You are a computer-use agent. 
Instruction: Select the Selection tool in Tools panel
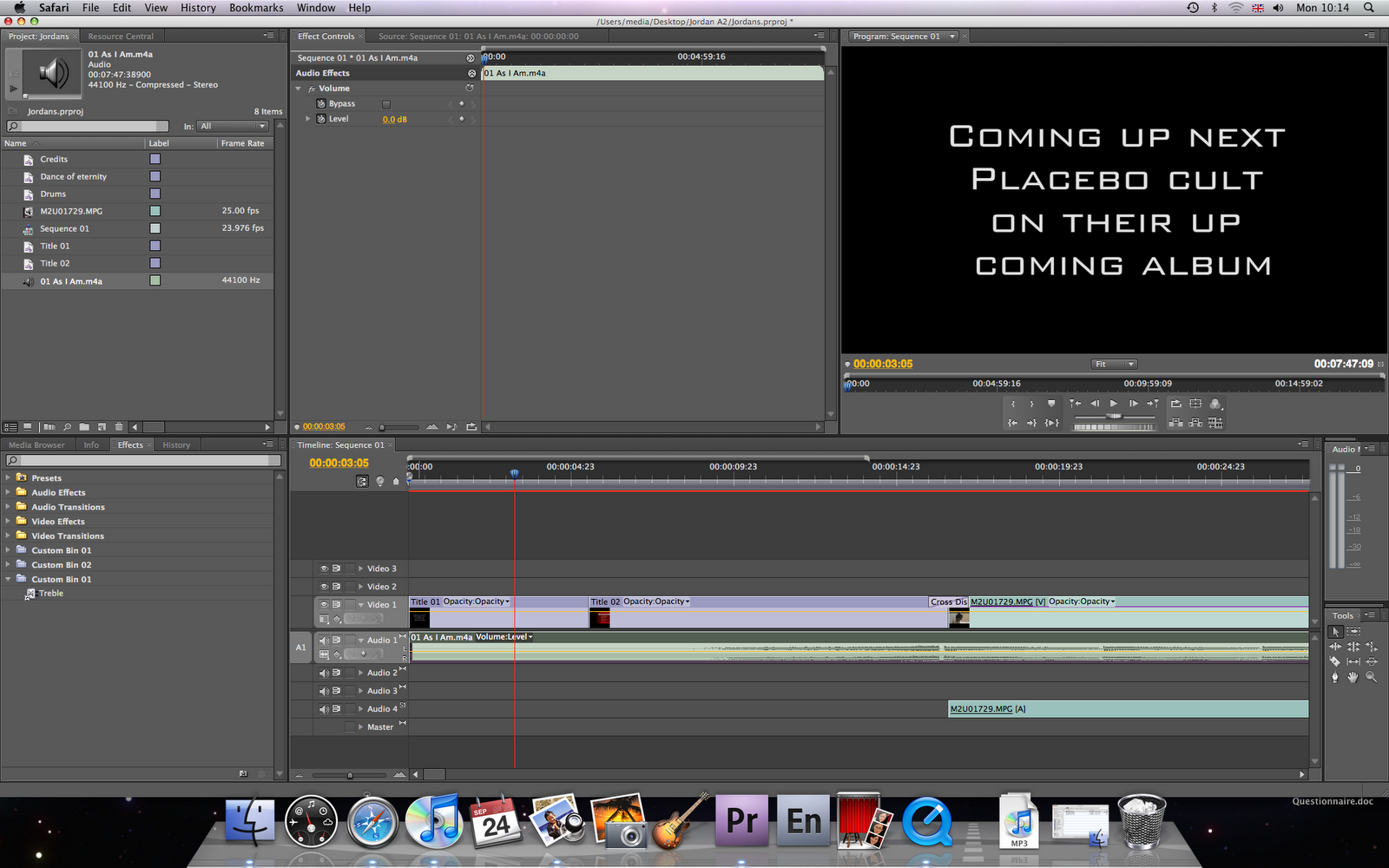(x=1336, y=632)
